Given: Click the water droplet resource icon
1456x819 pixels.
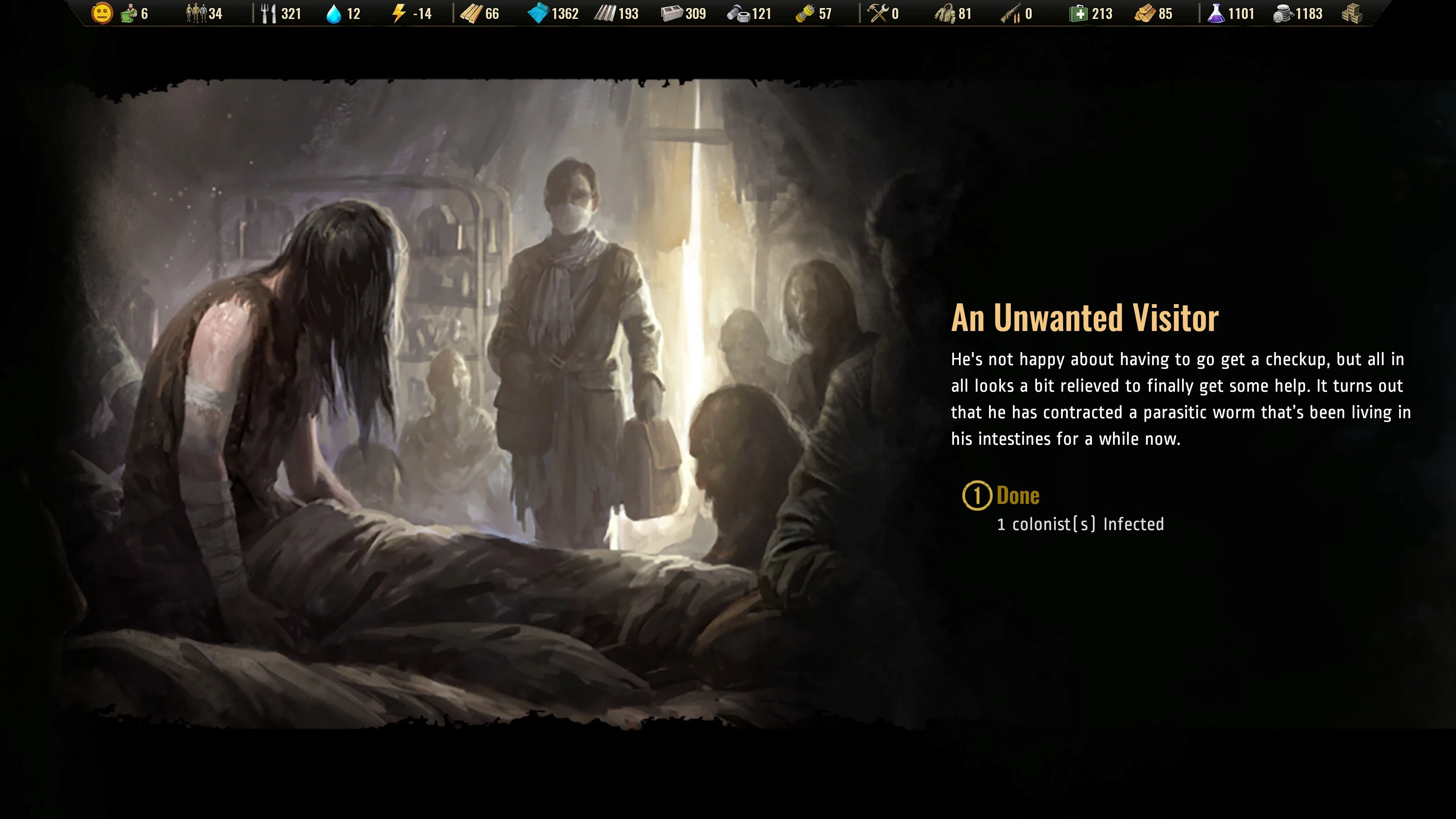Looking at the screenshot, I should click(334, 14).
